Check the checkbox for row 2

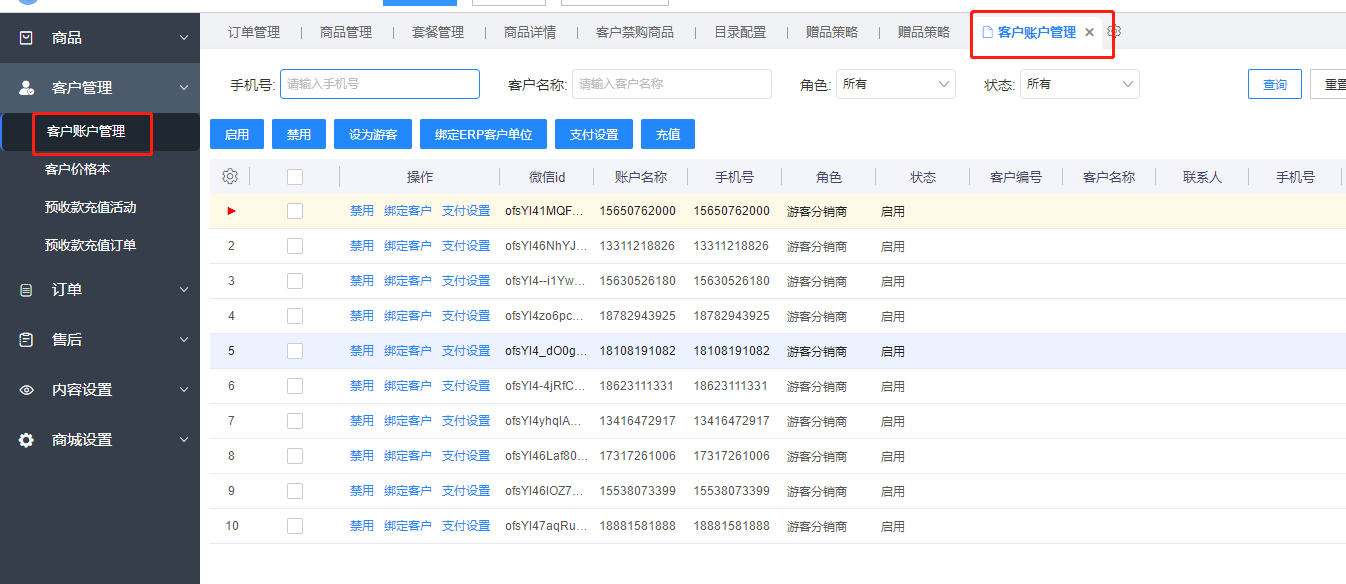(295, 246)
